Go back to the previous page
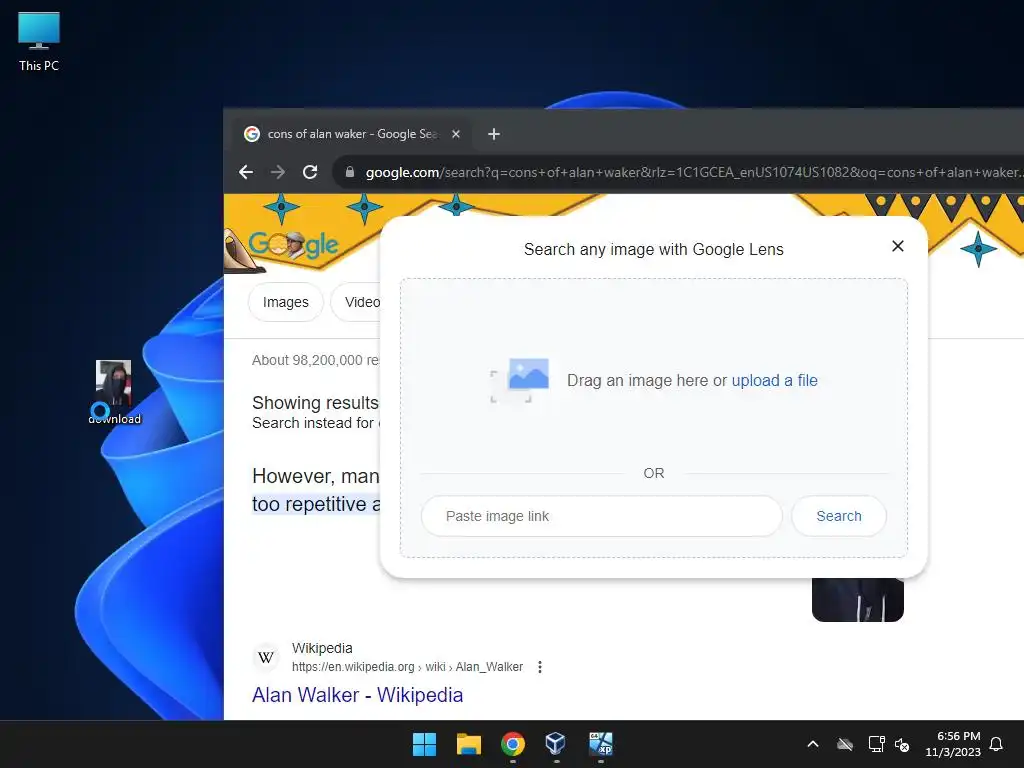The image size is (1024, 768). point(246,172)
